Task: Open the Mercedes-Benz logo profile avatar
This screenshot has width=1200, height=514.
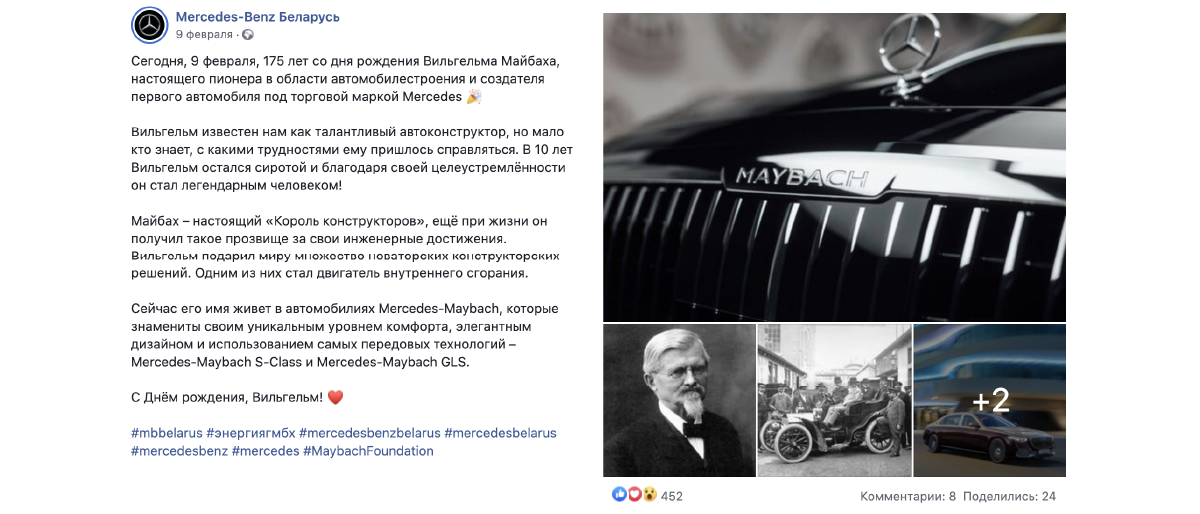Action: 149,25
